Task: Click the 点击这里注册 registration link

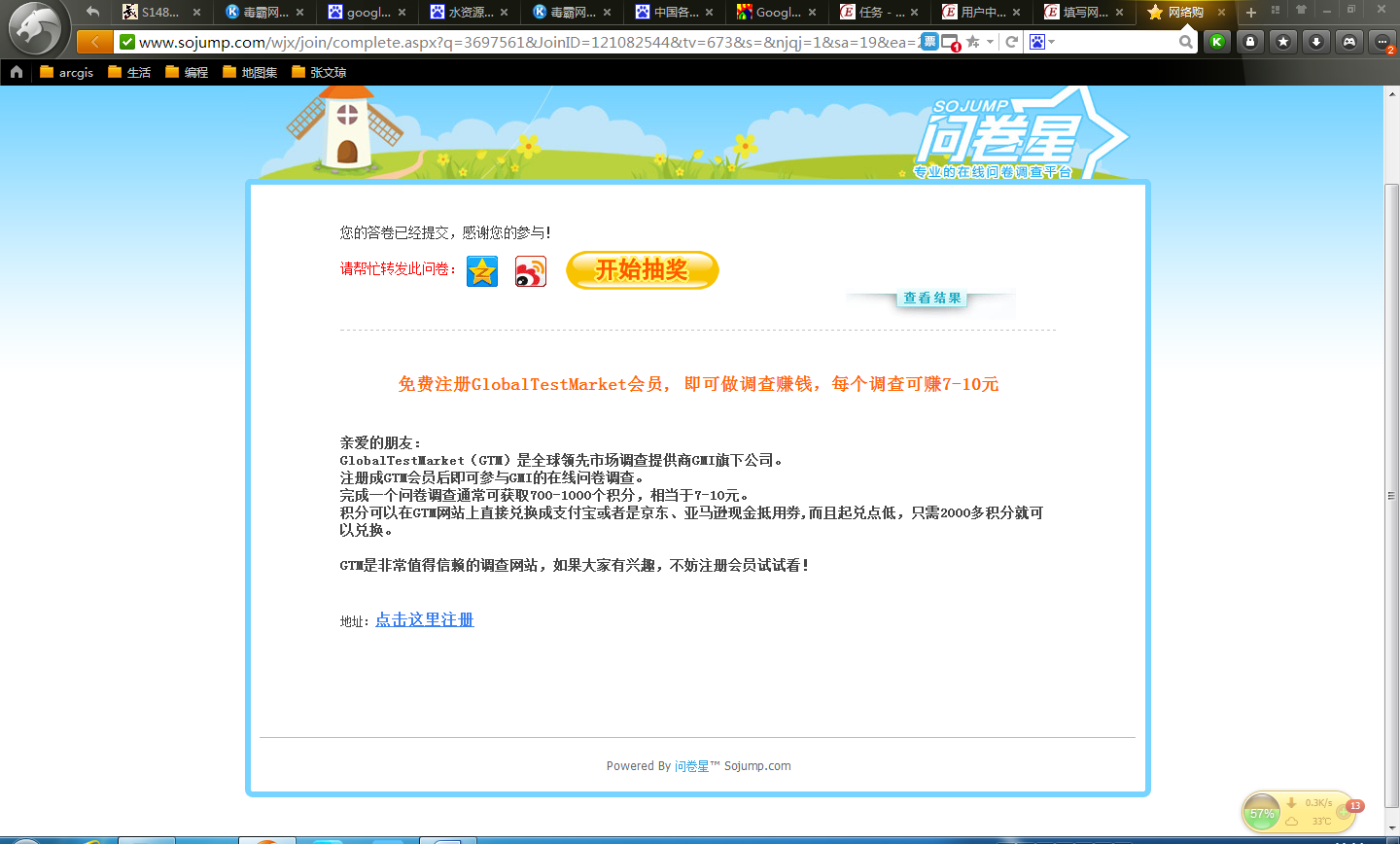Action: (x=425, y=620)
